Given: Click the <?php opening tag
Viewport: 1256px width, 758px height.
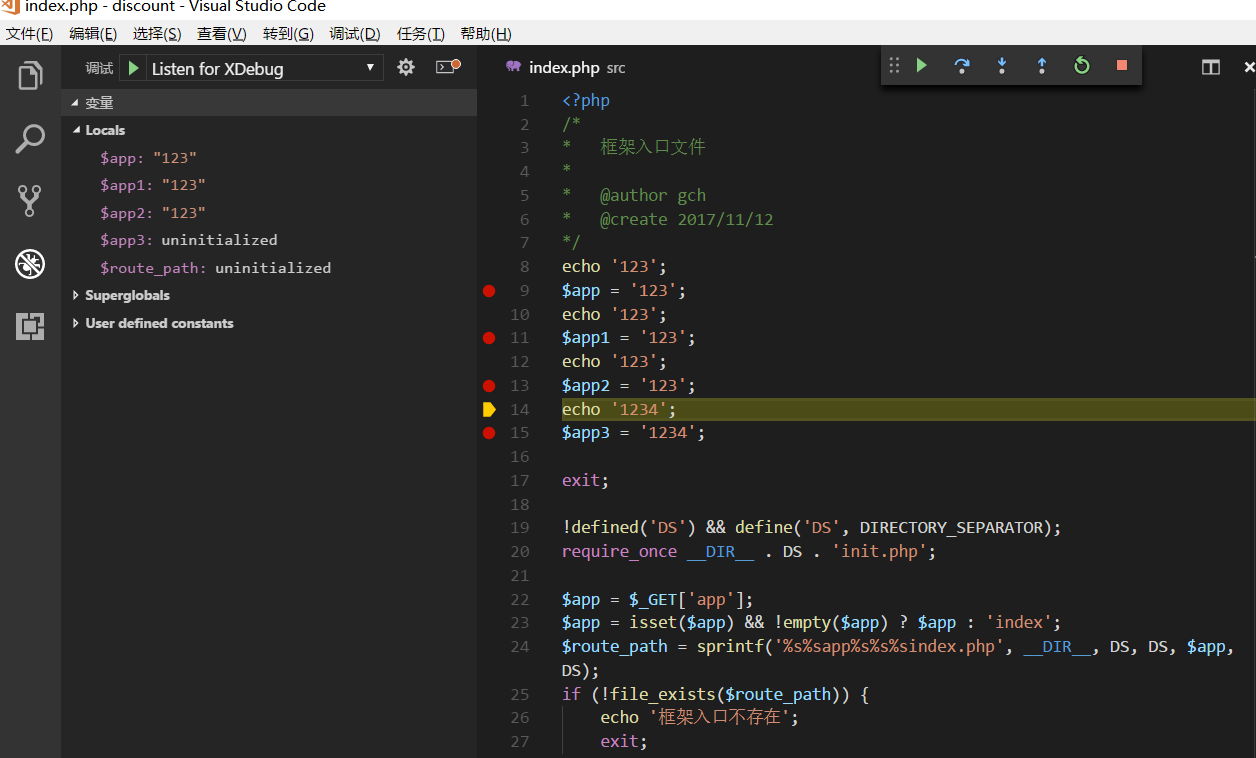Looking at the screenshot, I should pos(586,101).
